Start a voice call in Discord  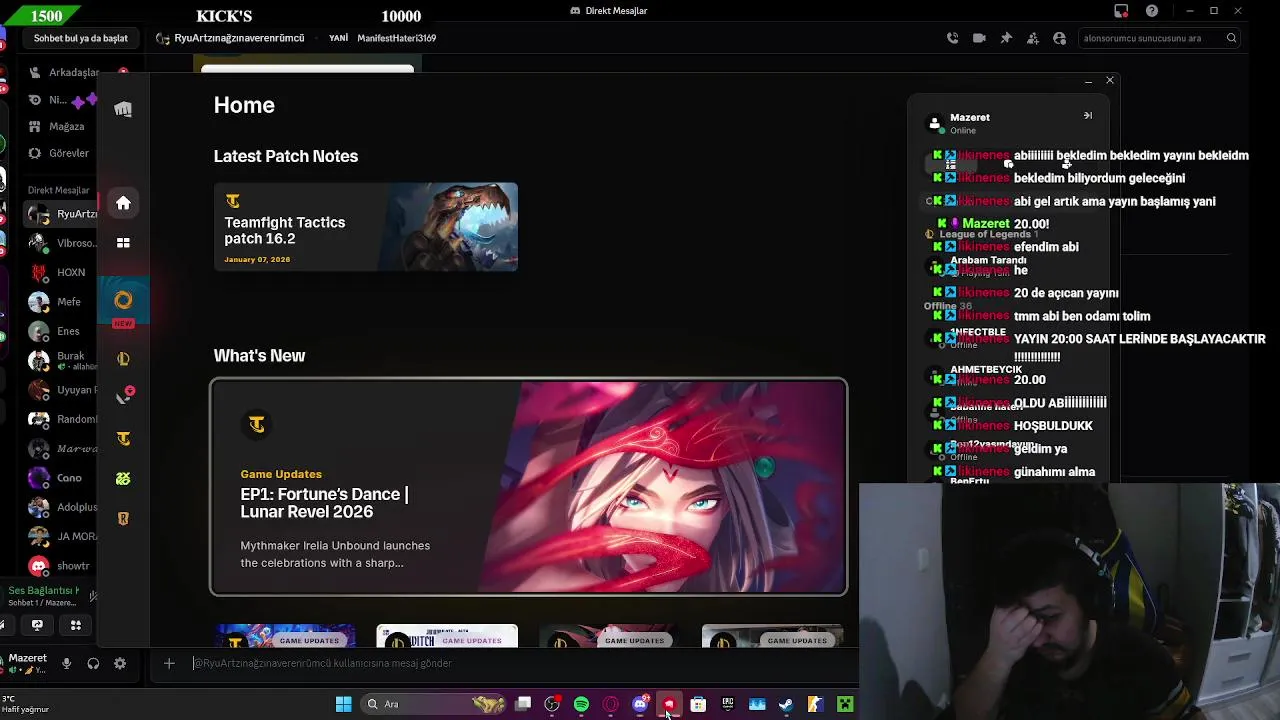coord(953,38)
